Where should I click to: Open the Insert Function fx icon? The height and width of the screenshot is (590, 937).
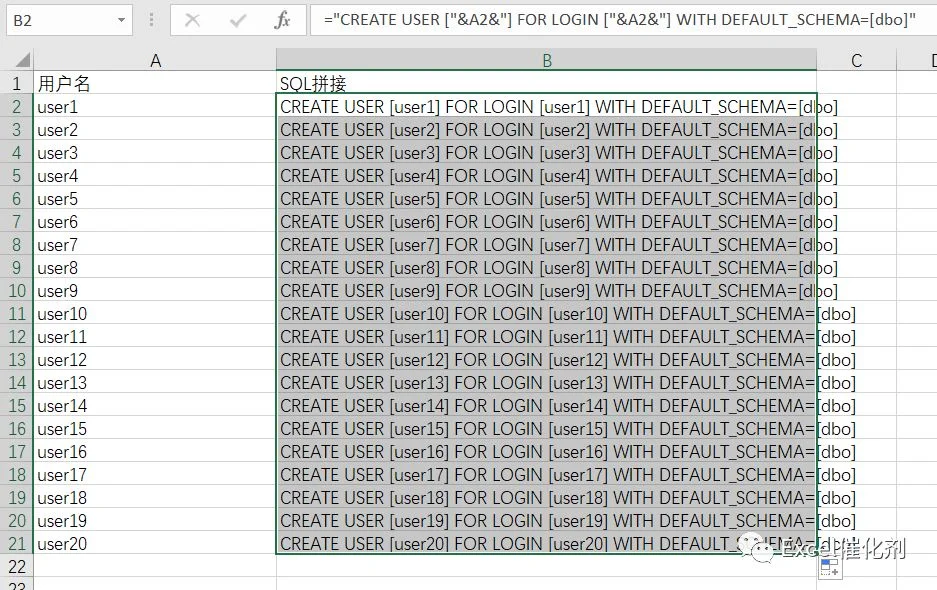(x=282, y=20)
